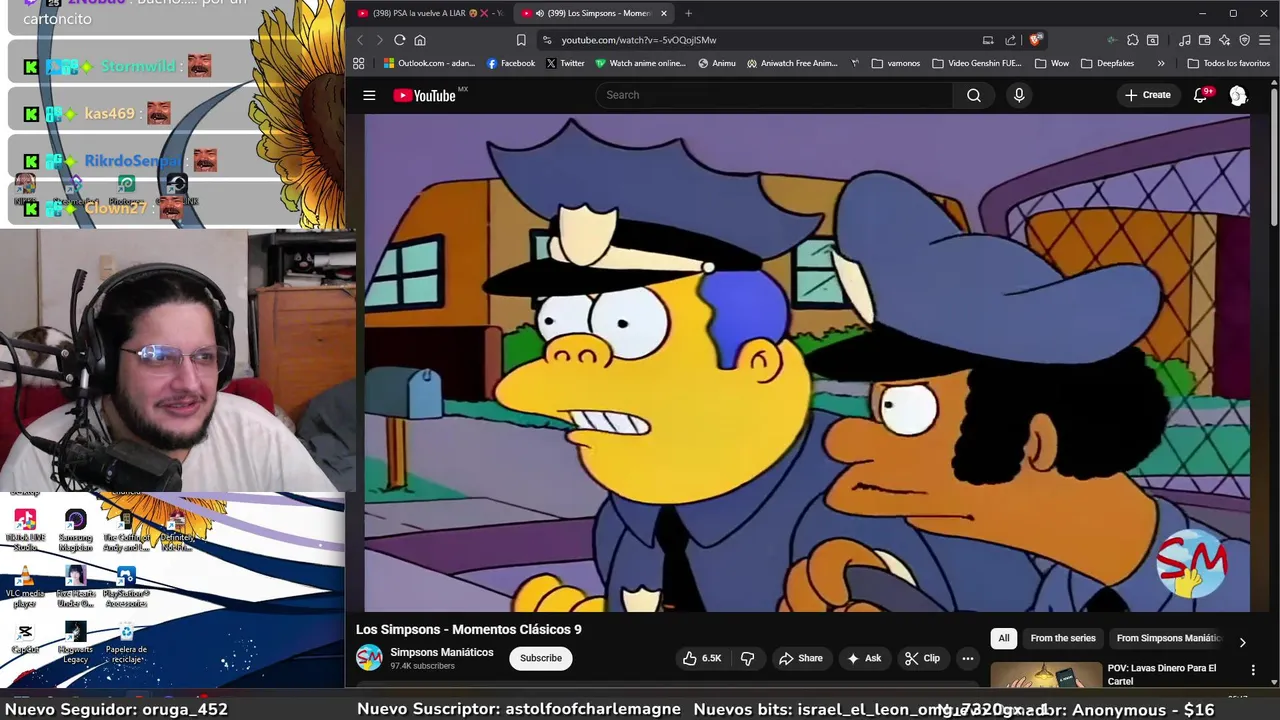Open PlayStation Accessories desktop shortcut
This screenshot has height=720, width=1280.
pyautogui.click(x=126, y=586)
